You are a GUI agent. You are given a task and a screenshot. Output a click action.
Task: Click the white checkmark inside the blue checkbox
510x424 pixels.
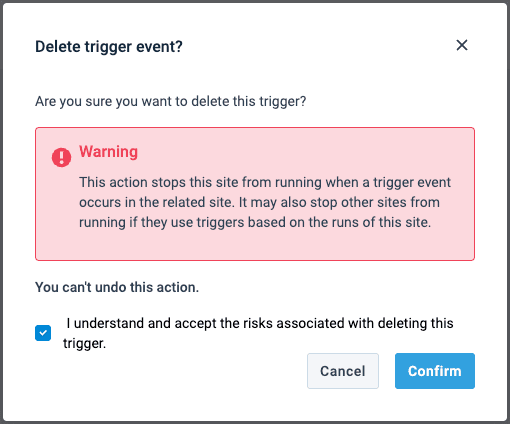click(x=43, y=333)
